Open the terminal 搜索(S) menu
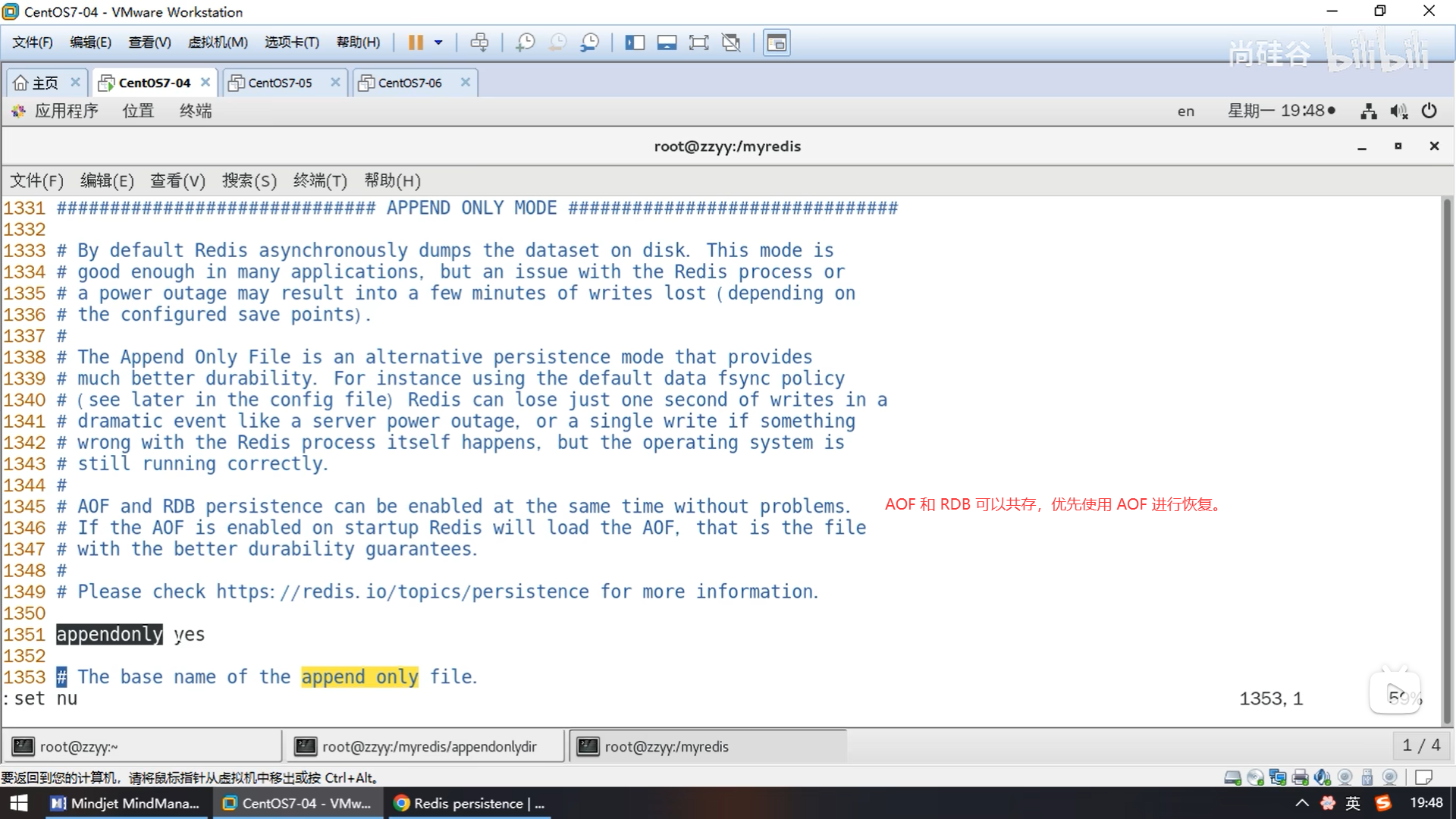This screenshot has height=819, width=1456. pyautogui.click(x=249, y=180)
